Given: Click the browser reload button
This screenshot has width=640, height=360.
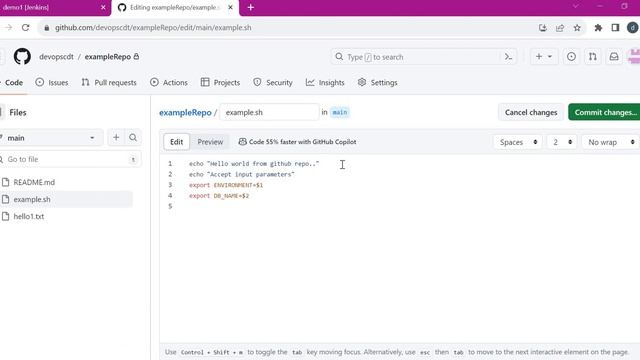Looking at the screenshot, I should (x=25, y=28).
